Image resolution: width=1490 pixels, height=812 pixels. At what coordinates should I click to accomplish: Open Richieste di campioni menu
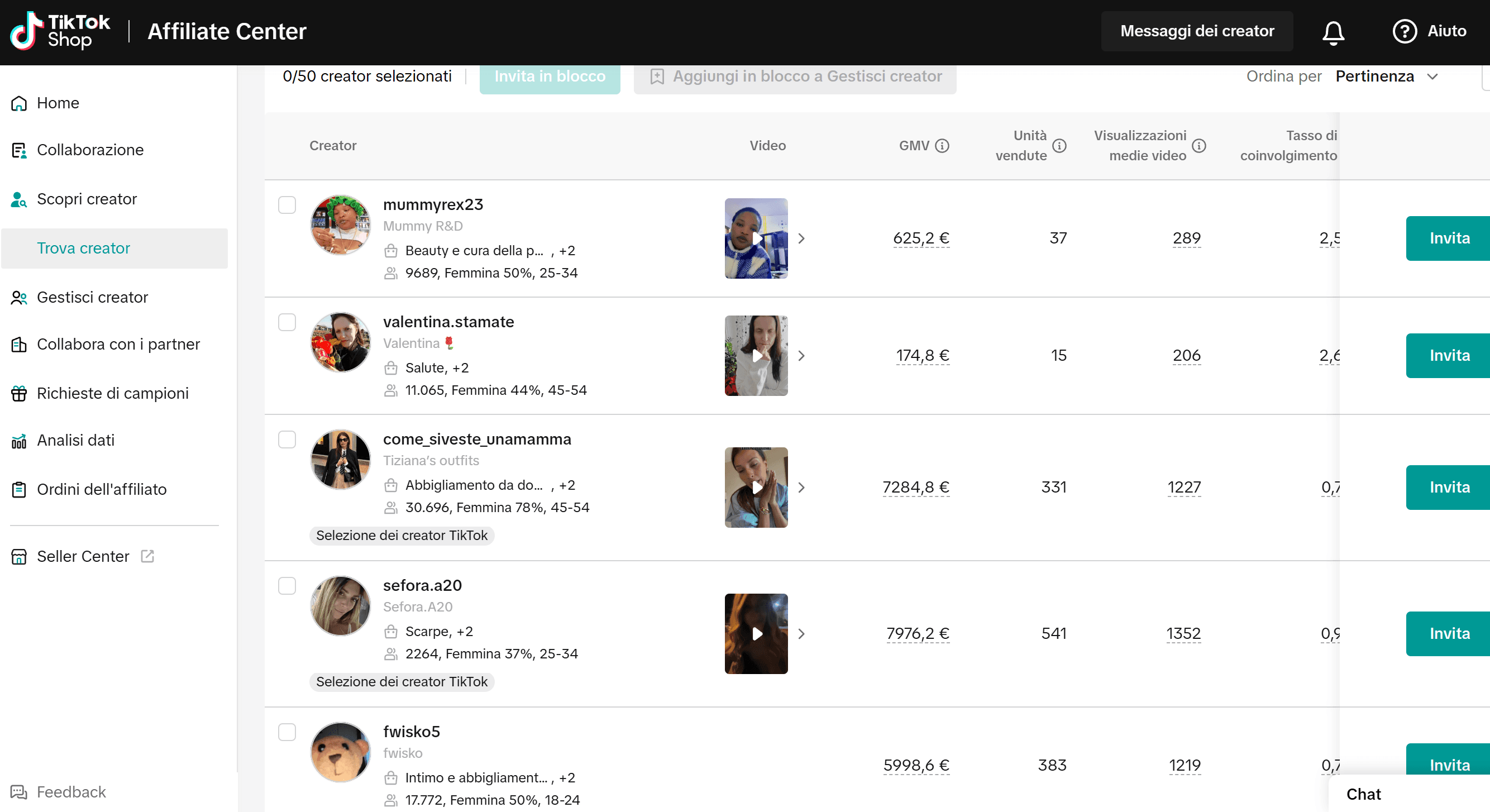pyautogui.click(x=113, y=393)
